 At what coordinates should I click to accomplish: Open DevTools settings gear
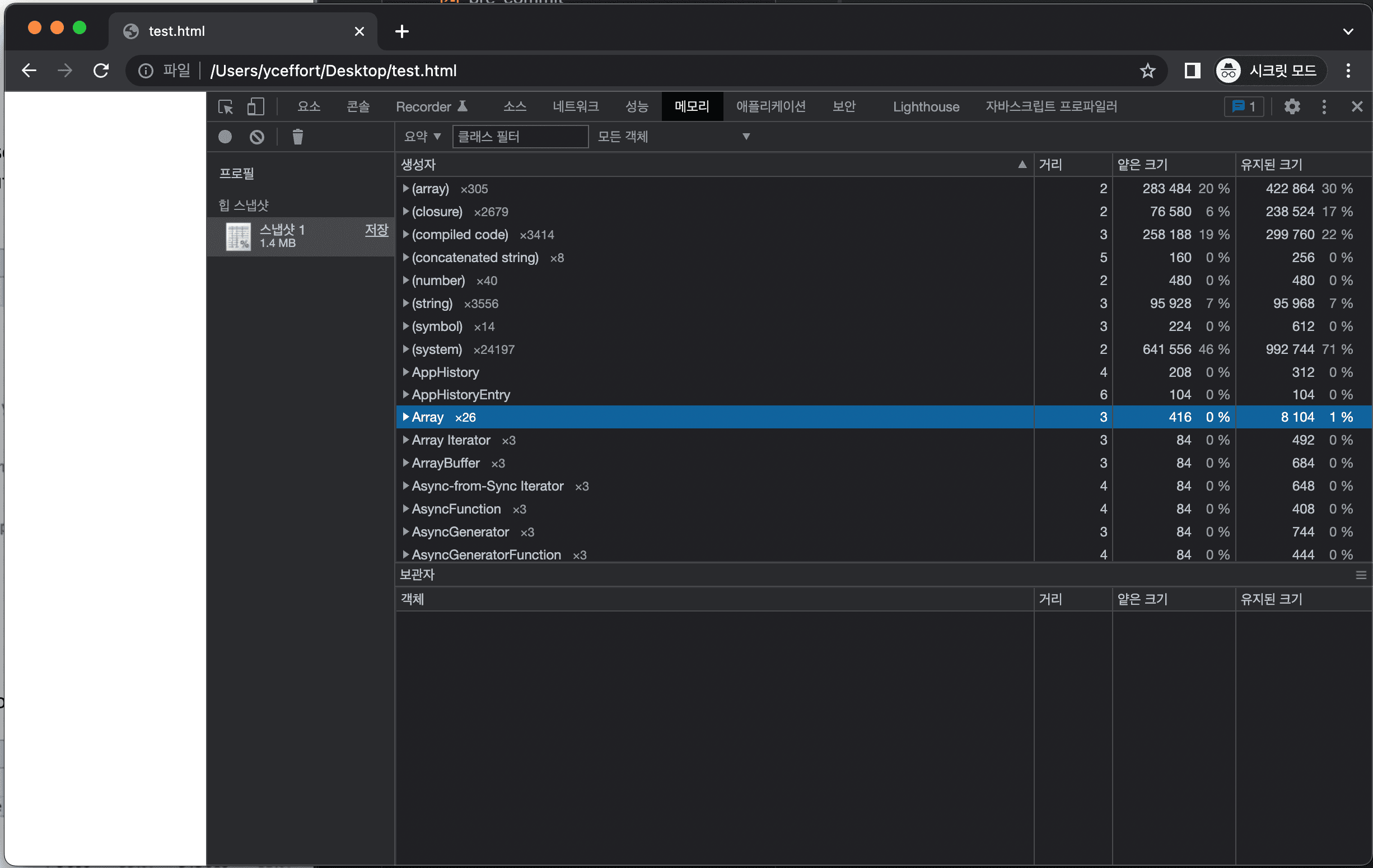click(1291, 106)
